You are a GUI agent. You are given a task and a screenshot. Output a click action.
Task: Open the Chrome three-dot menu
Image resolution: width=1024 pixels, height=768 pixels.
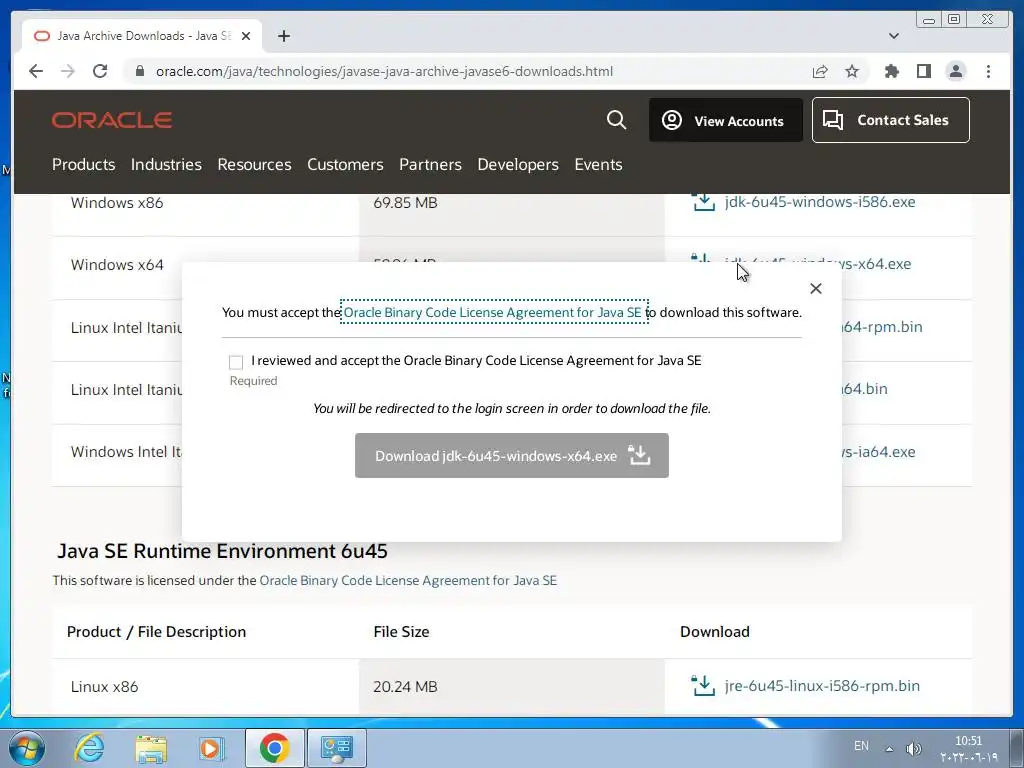click(988, 71)
